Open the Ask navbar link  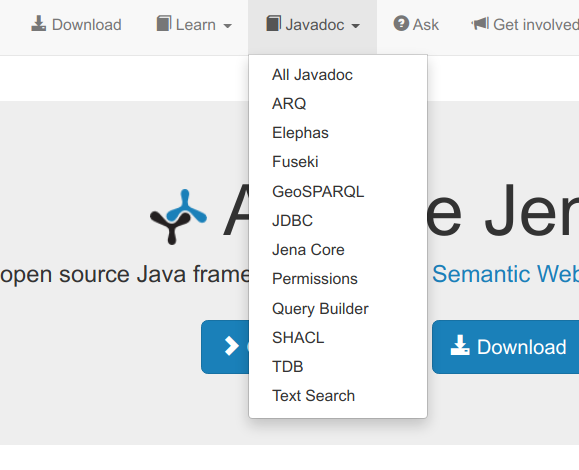point(416,24)
